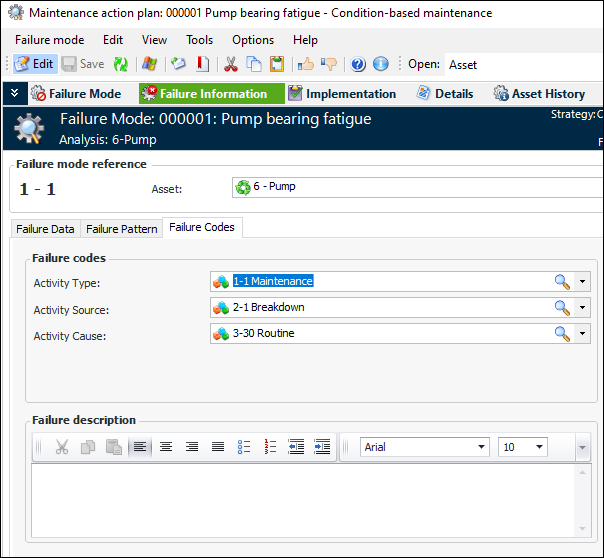Toggle center alignment in description editor
Screen dimensions: 604x558
point(166,447)
